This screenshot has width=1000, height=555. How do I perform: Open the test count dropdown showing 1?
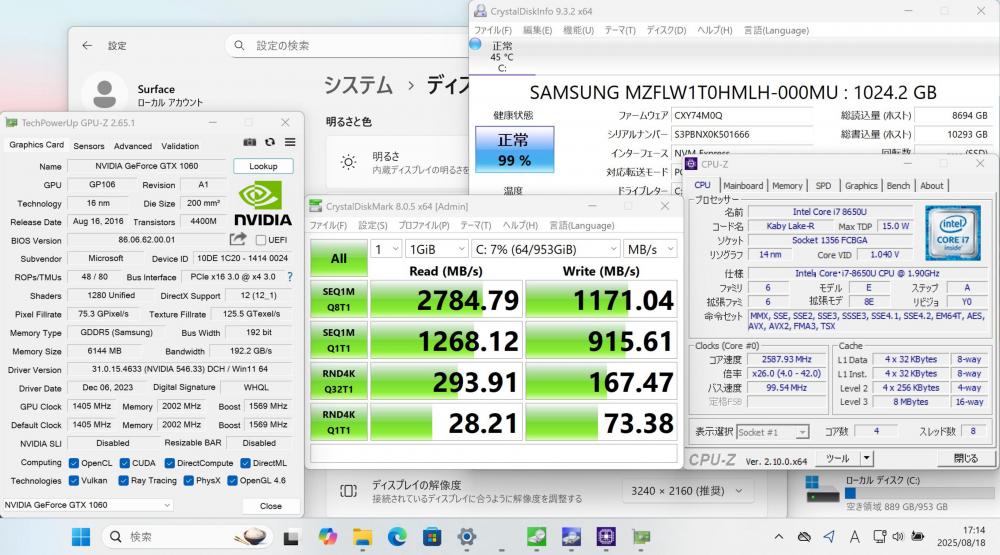tap(386, 249)
